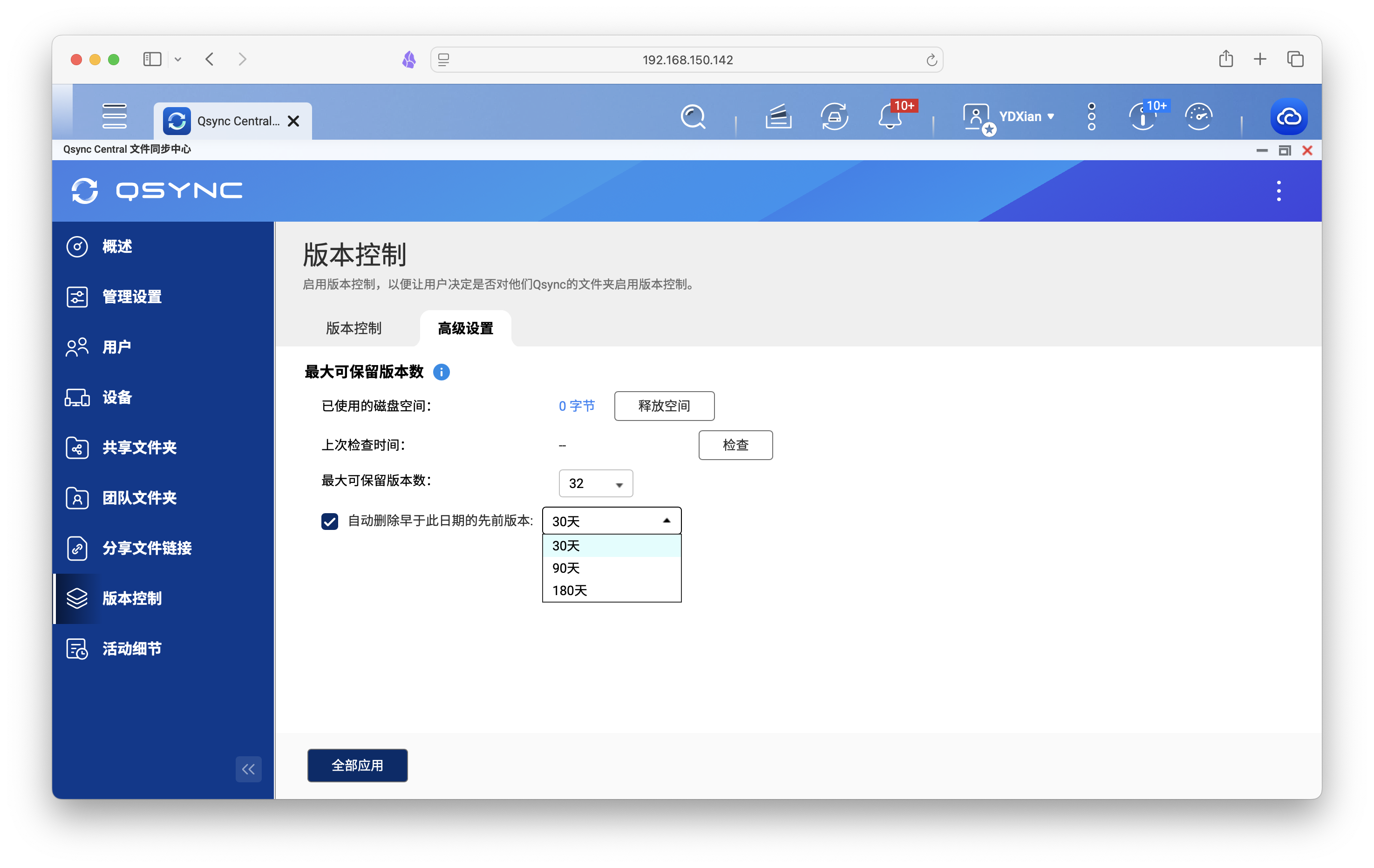The height and width of the screenshot is (868, 1374).
Task: Go forward with the Safari forward arrow
Action: [243, 59]
